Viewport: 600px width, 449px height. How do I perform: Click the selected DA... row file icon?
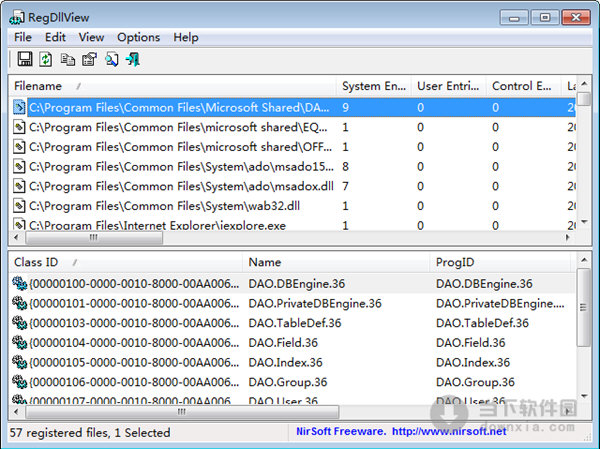click(19, 107)
